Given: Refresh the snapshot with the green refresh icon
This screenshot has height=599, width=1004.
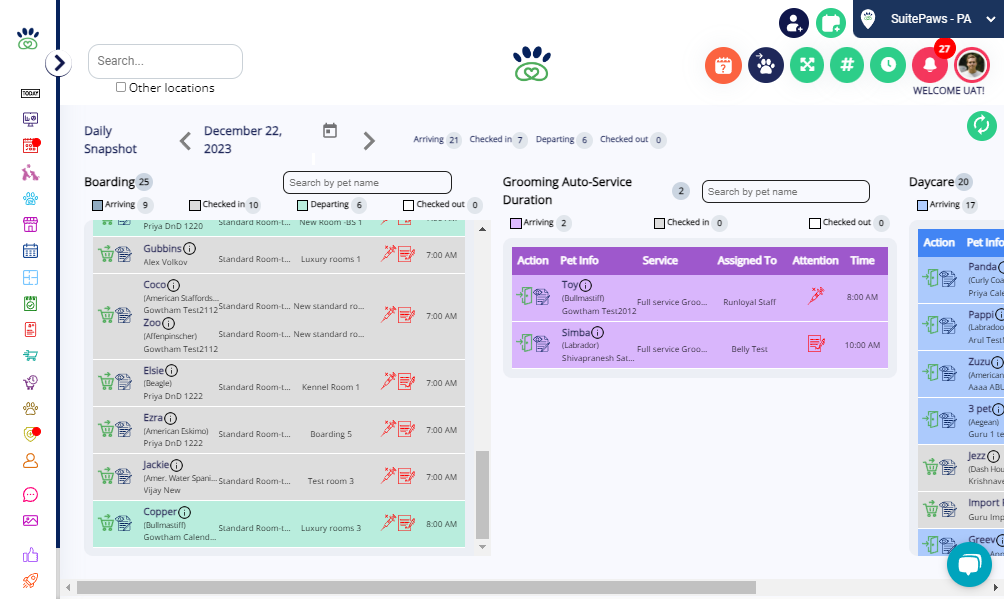Looking at the screenshot, I should coord(982,125).
